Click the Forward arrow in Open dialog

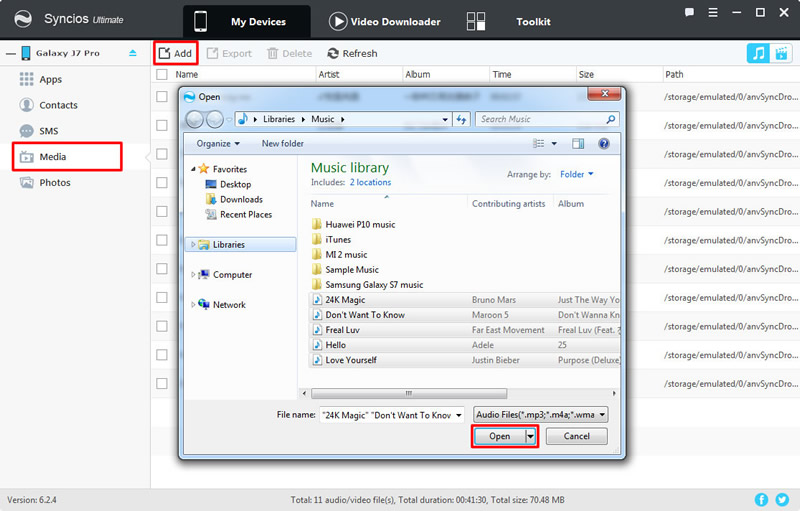[x=215, y=119]
